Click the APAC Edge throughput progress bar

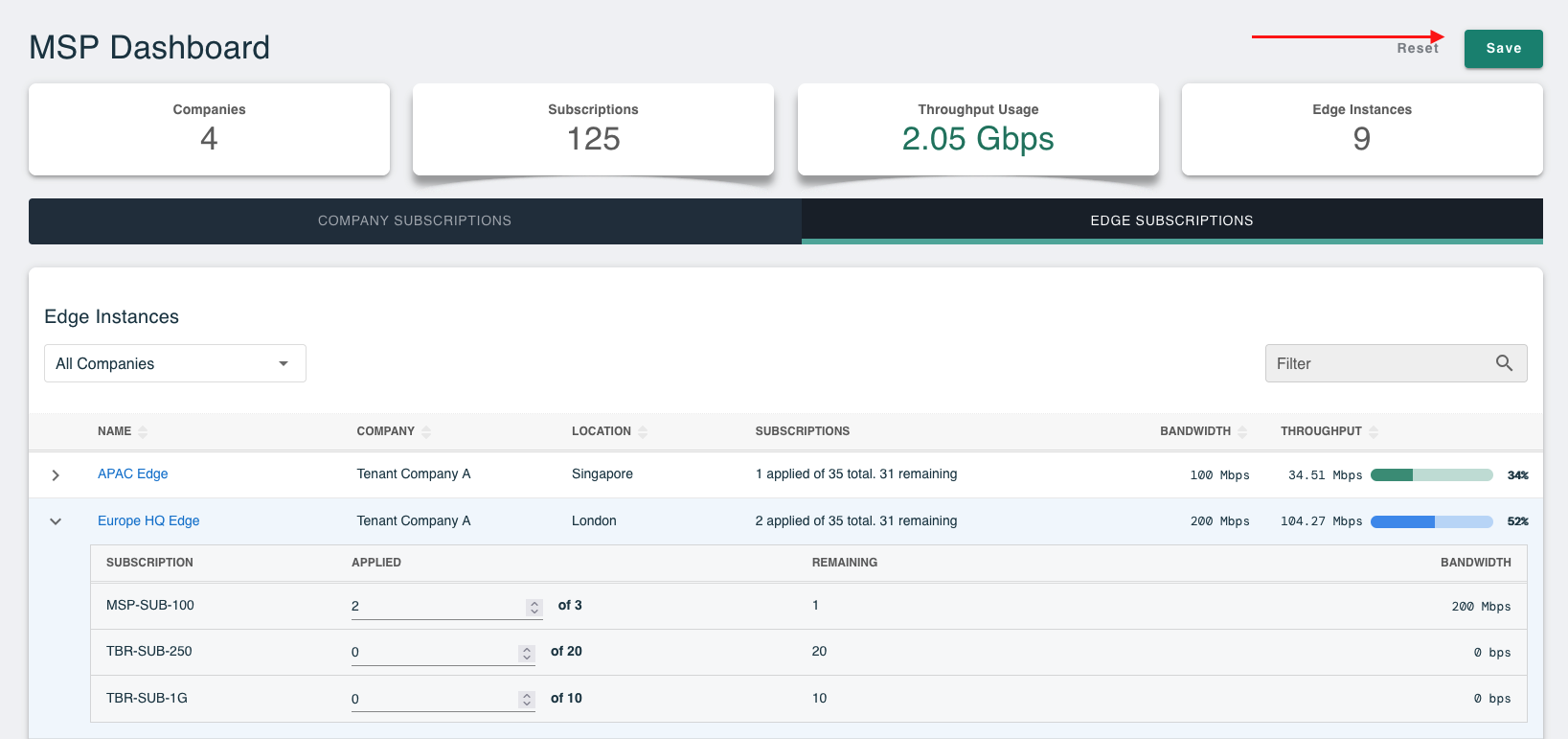click(1432, 474)
